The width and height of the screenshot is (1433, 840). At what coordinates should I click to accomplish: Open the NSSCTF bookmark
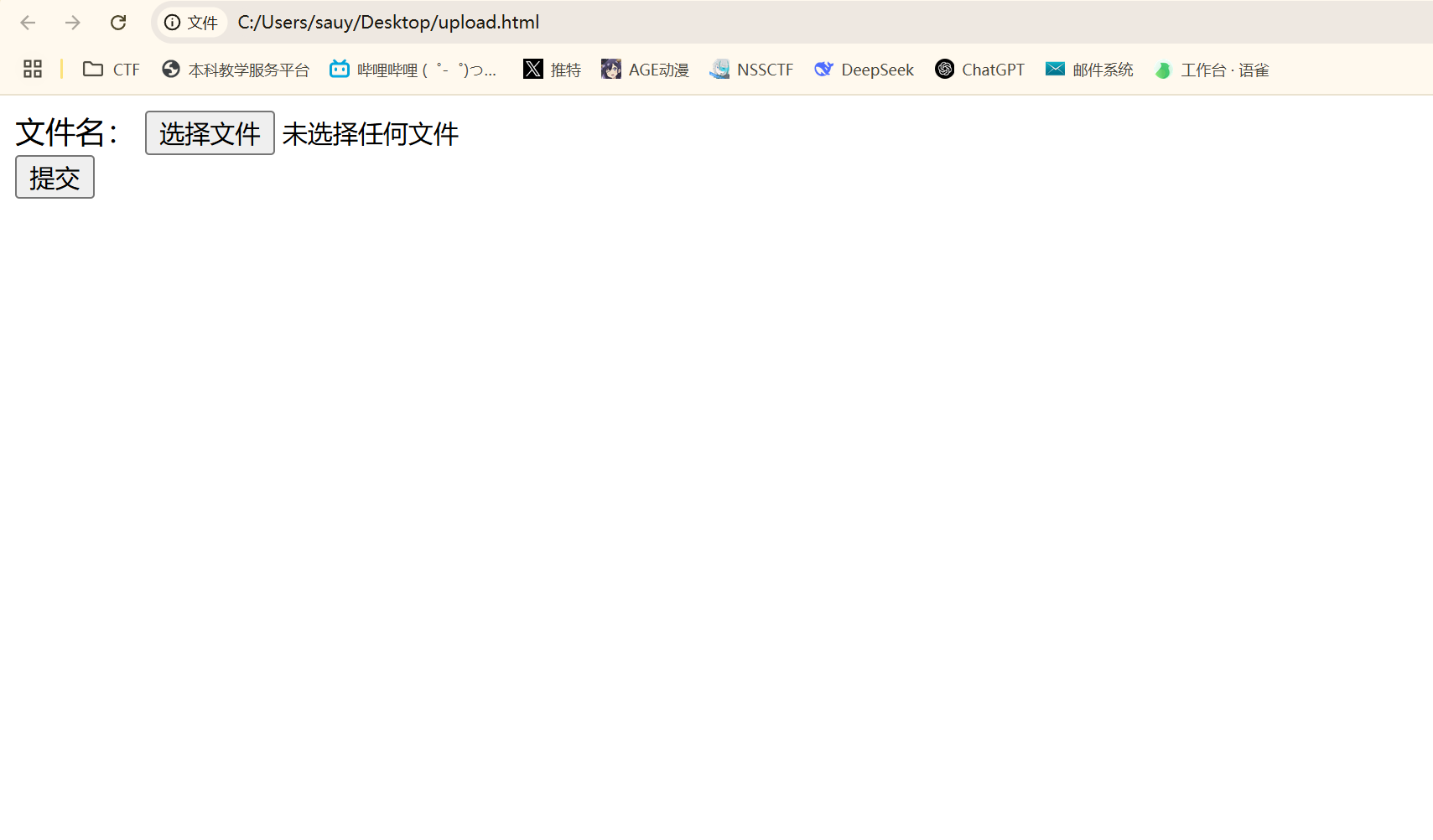point(751,70)
